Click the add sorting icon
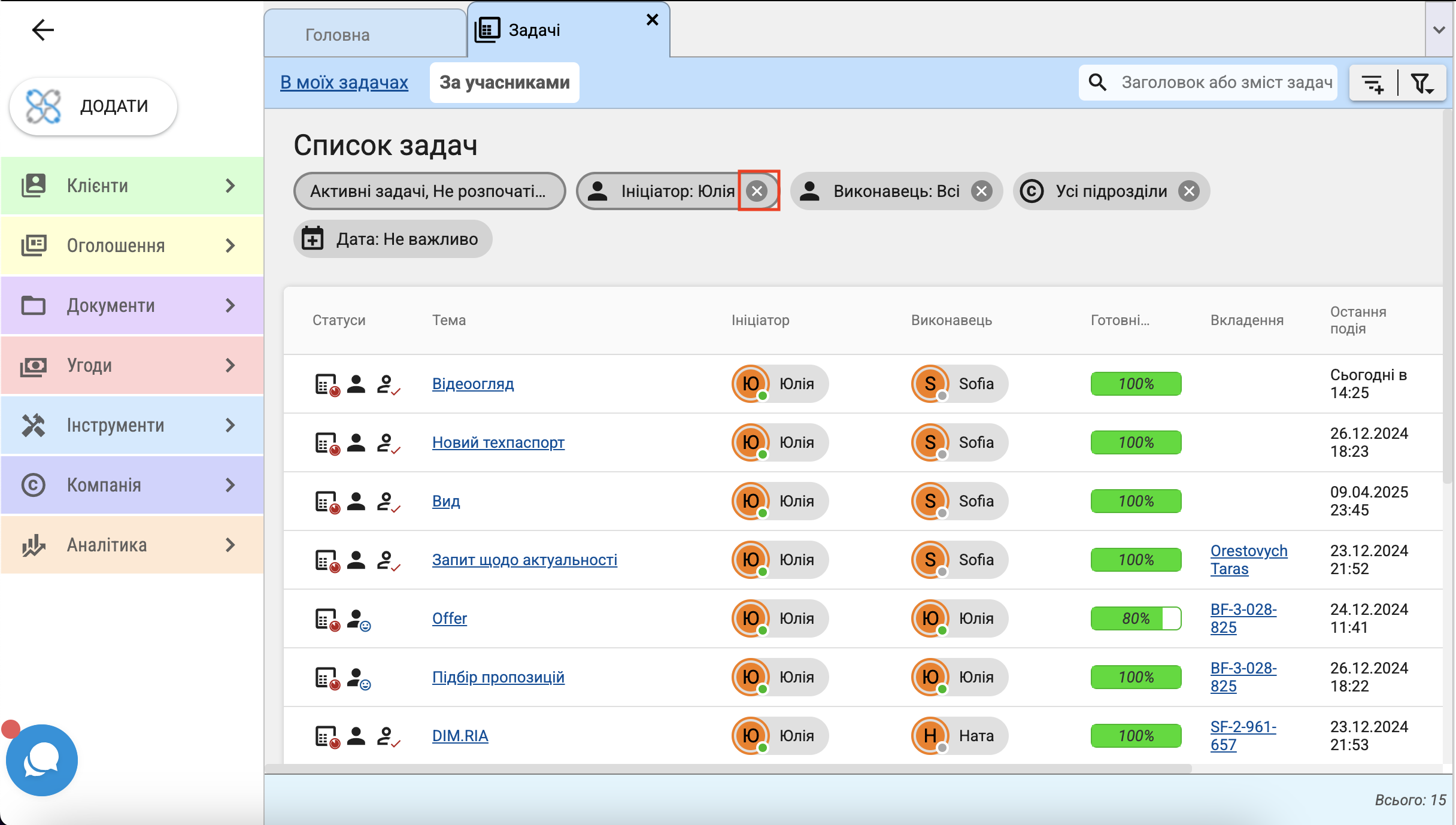 coord(1373,83)
